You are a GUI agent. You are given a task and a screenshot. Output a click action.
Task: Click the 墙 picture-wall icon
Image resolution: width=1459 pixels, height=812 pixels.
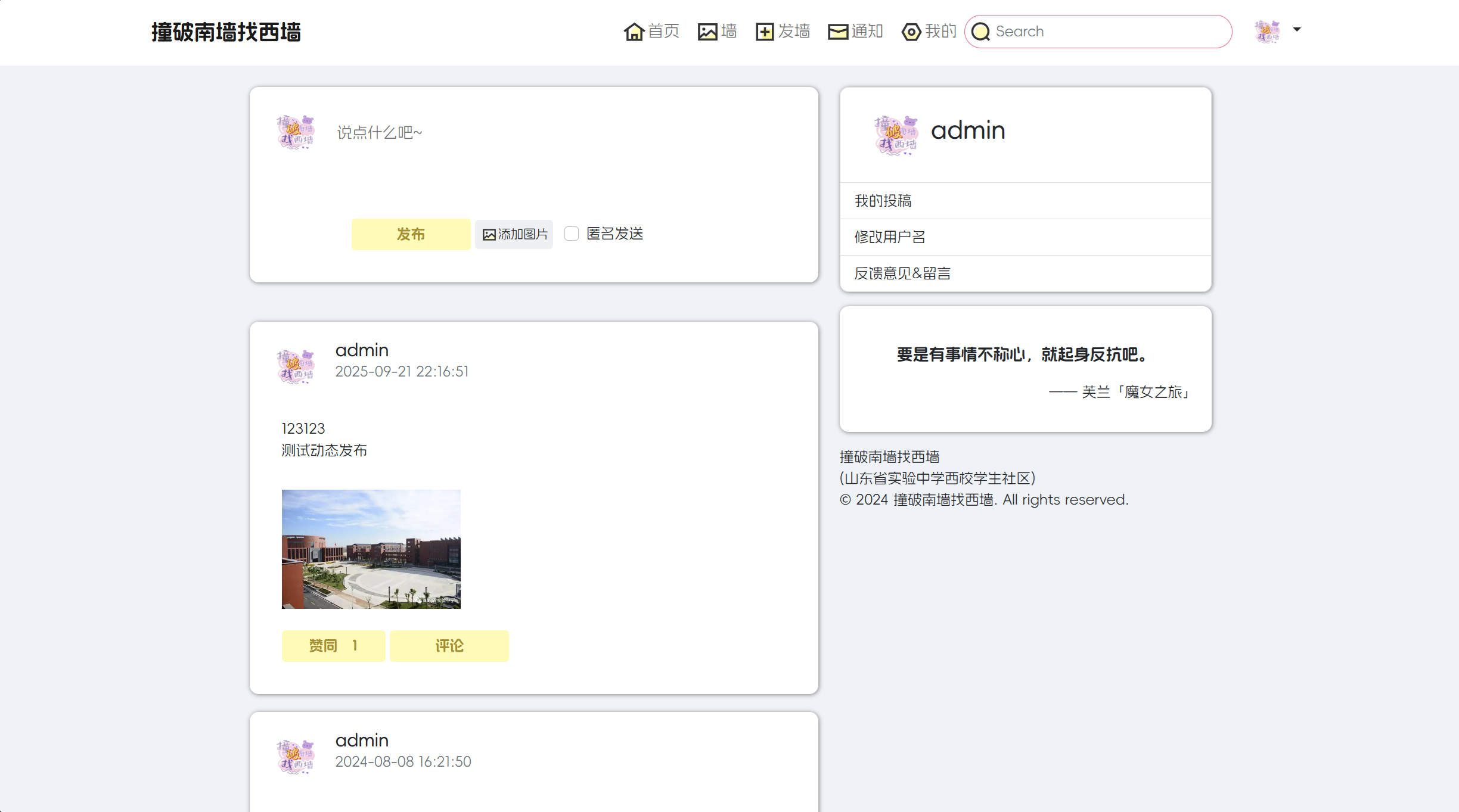tap(707, 31)
